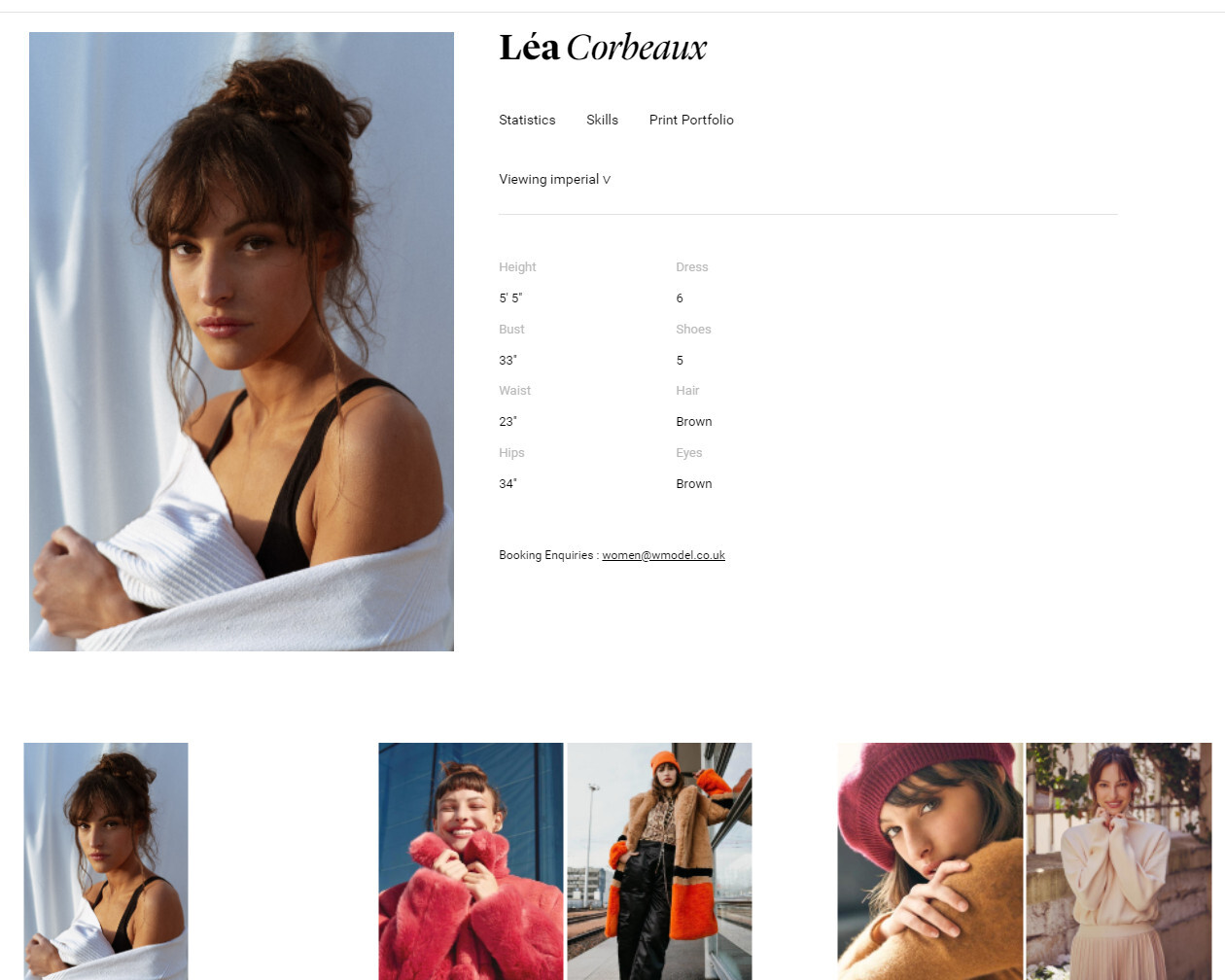Click the Eyes value Brown
Screen dimensions: 1225x980
(x=694, y=484)
